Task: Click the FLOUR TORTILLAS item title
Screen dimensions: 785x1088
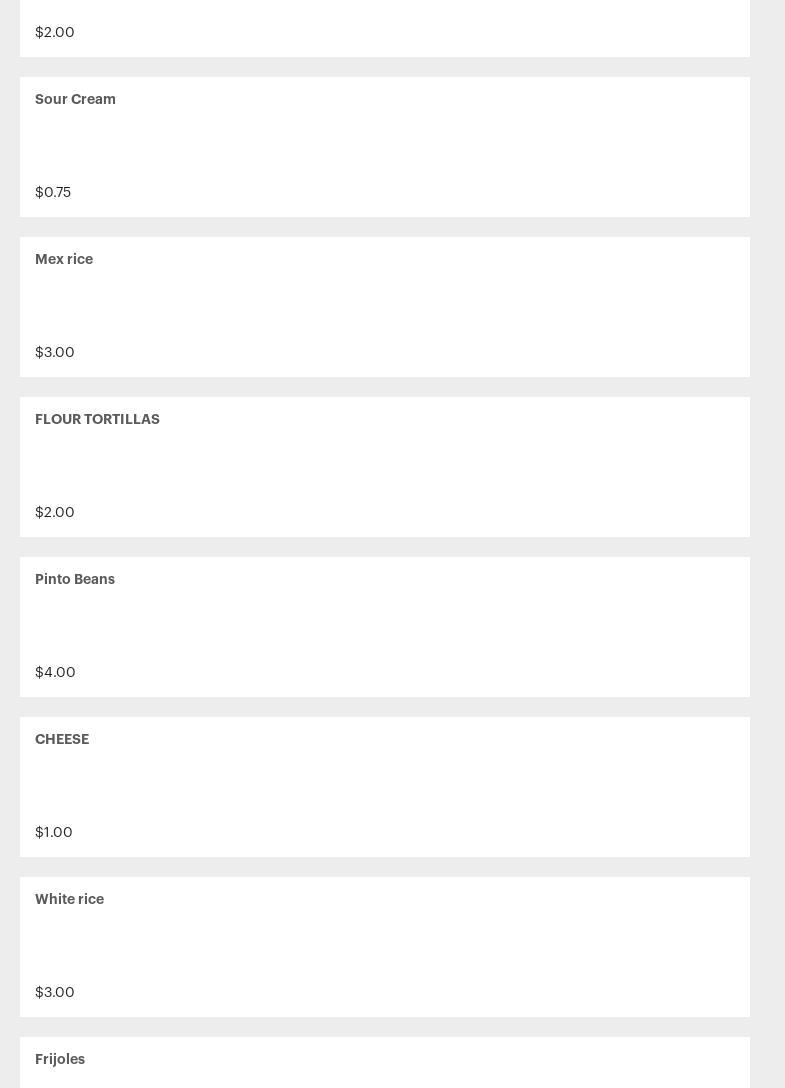Action: (x=97, y=419)
